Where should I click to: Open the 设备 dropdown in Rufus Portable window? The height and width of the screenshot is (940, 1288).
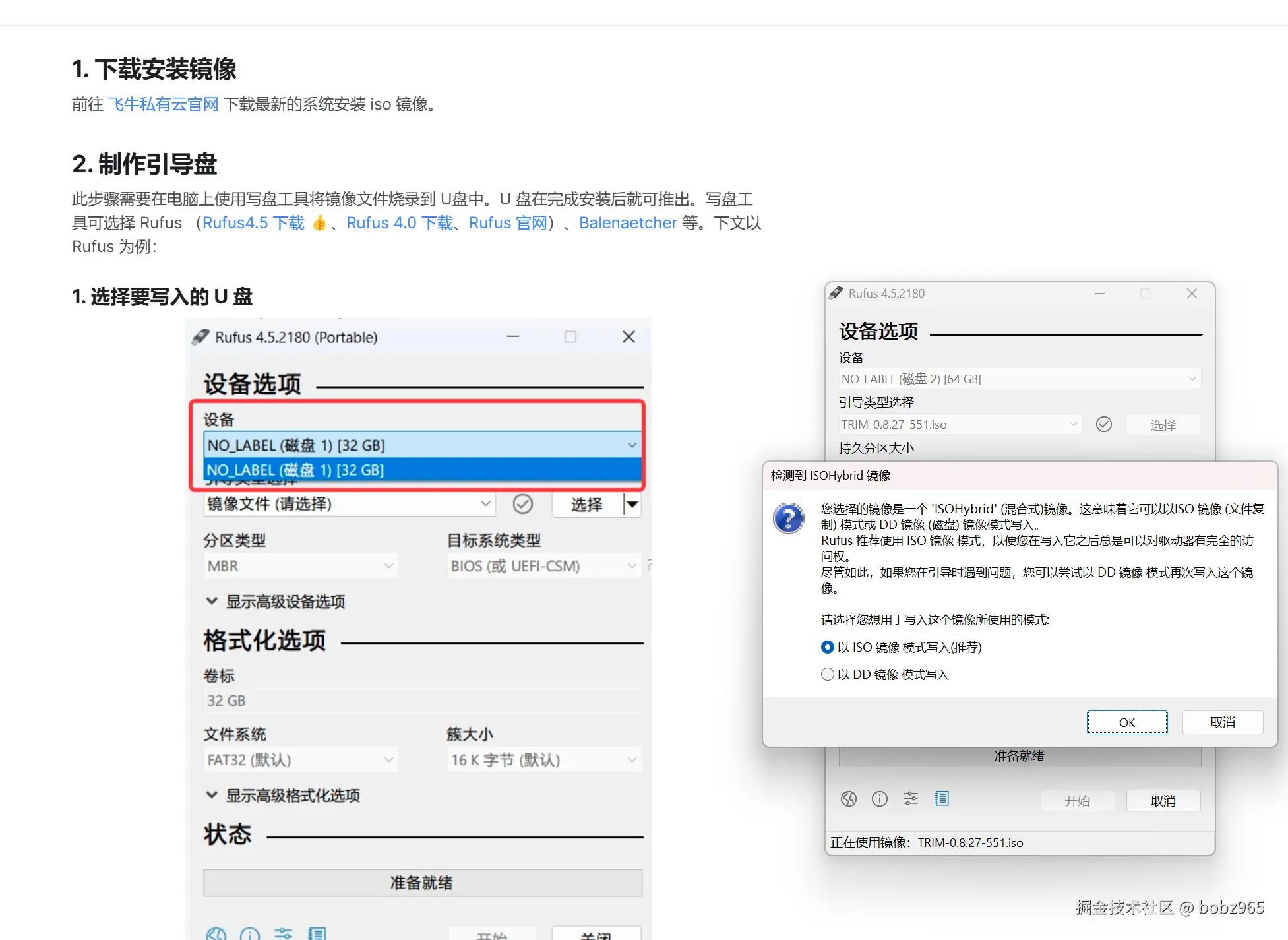tap(422, 445)
